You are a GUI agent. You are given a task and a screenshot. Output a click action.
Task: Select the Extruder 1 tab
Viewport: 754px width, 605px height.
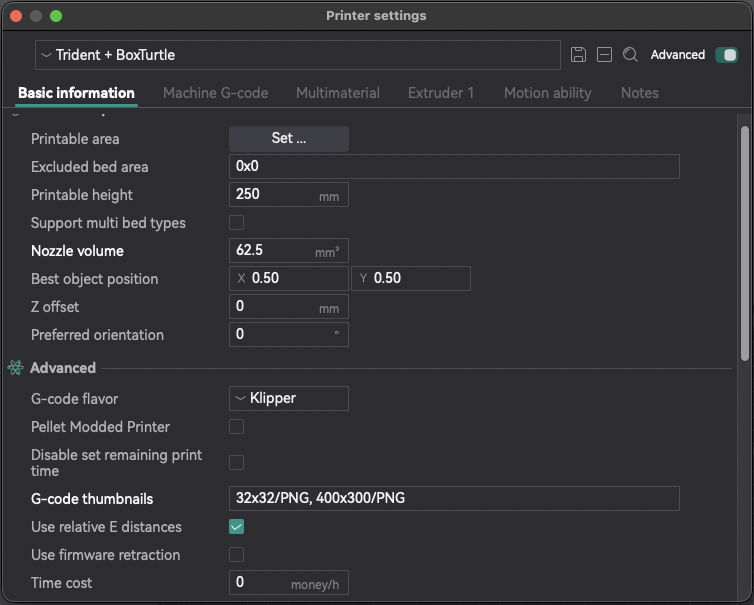[440, 93]
